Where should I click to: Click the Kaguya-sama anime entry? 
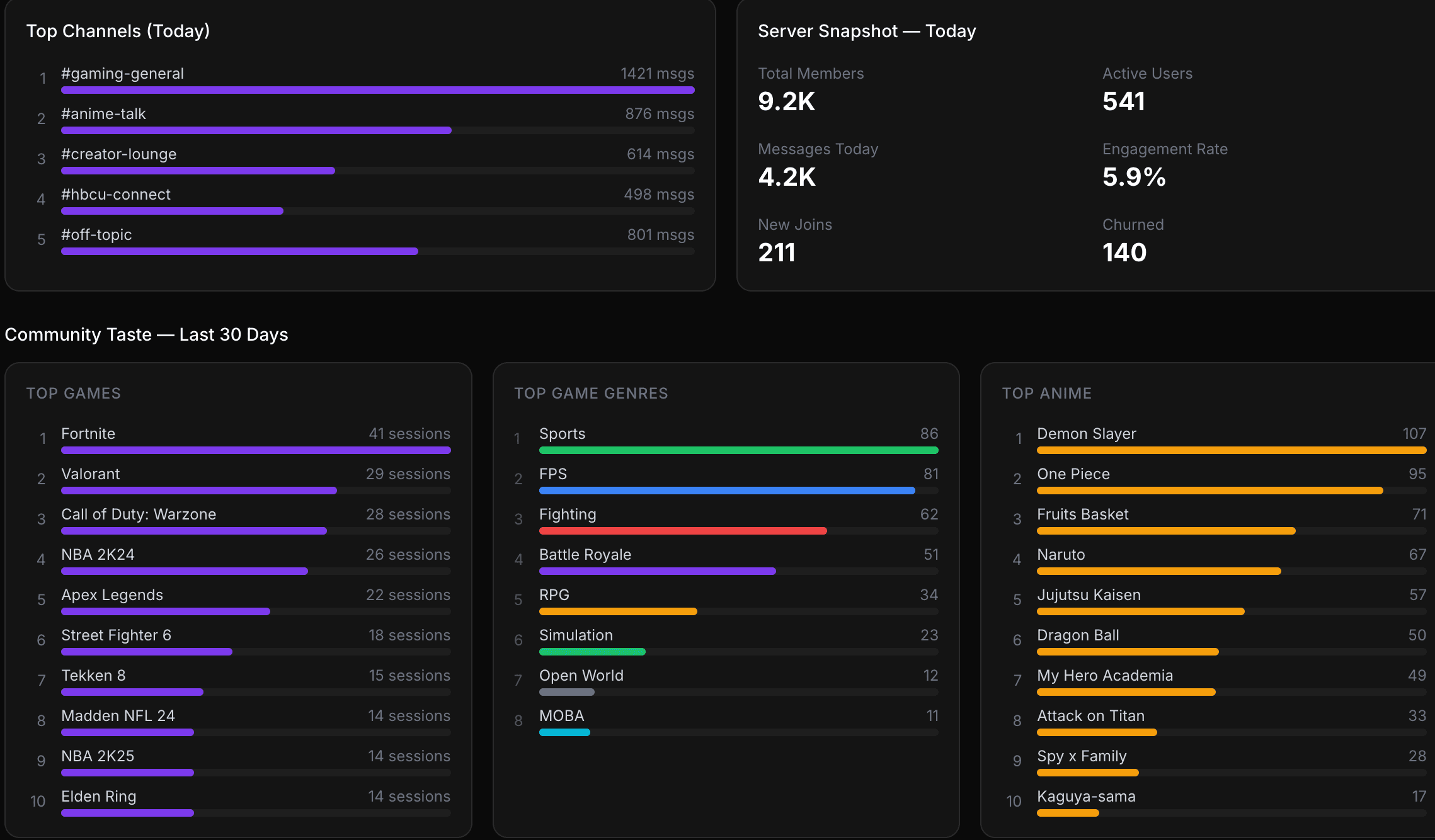(x=1086, y=797)
